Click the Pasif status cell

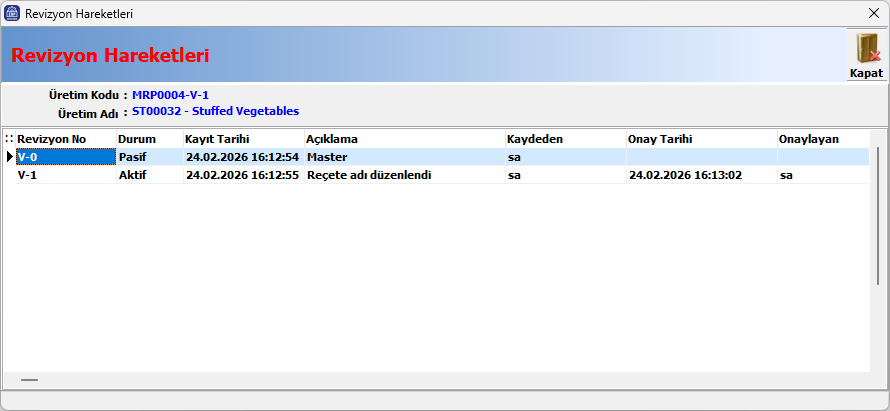pos(133,157)
